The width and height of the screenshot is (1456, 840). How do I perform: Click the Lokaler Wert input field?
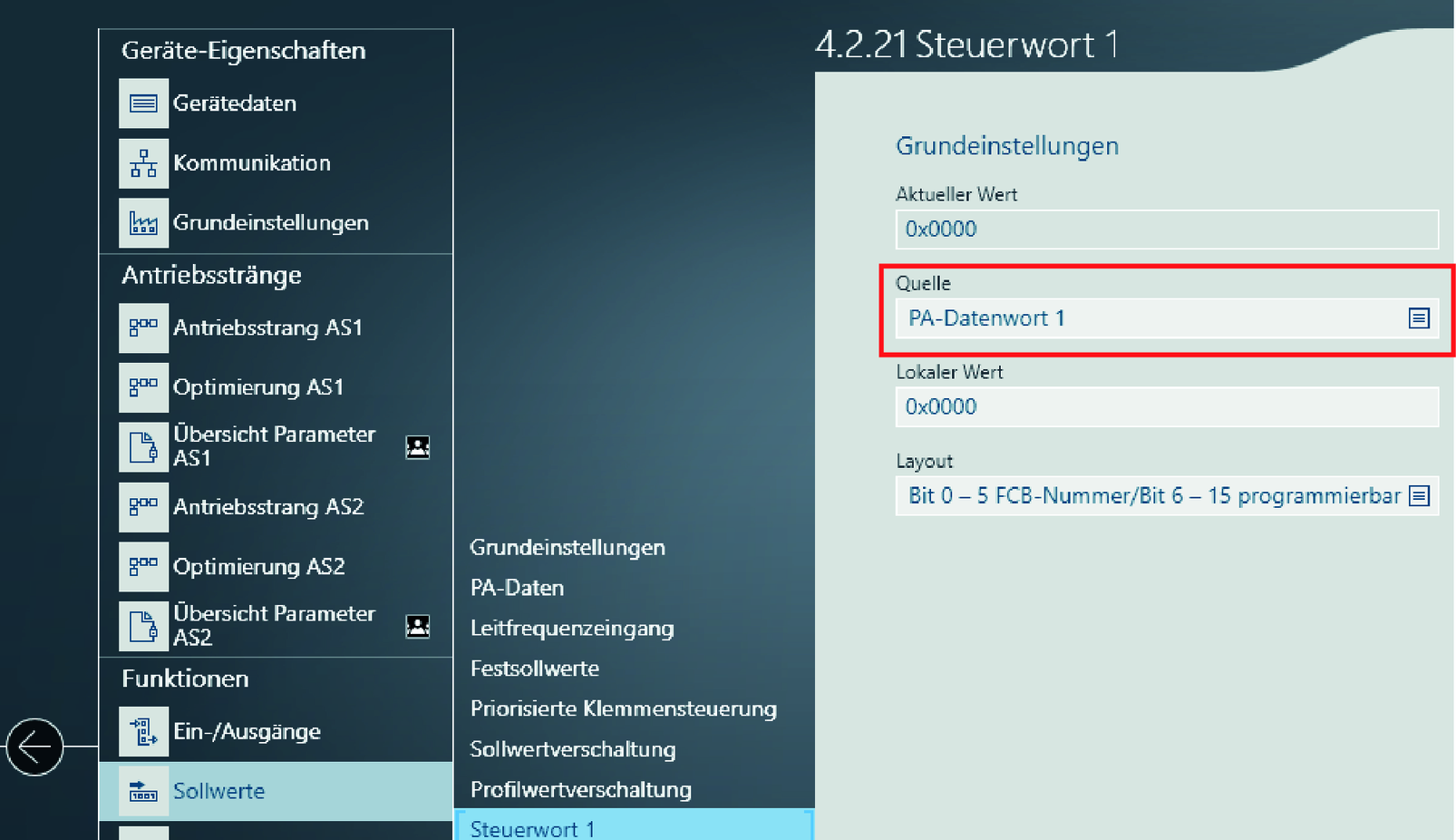click(x=1166, y=406)
